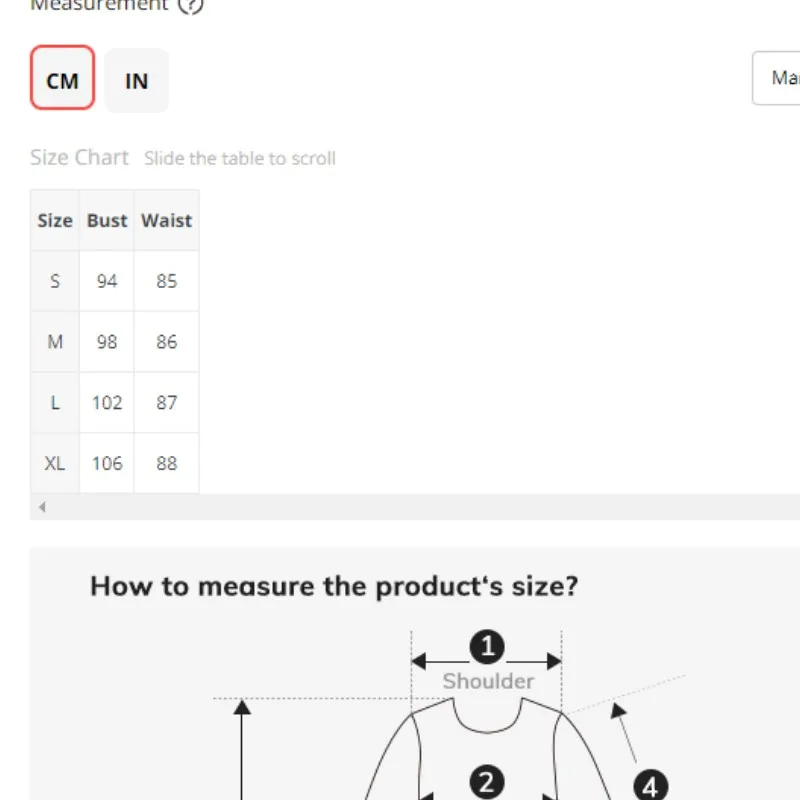This screenshot has width=800, height=800.
Task: Select the CM measurement unit
Action: pos(62,78)
